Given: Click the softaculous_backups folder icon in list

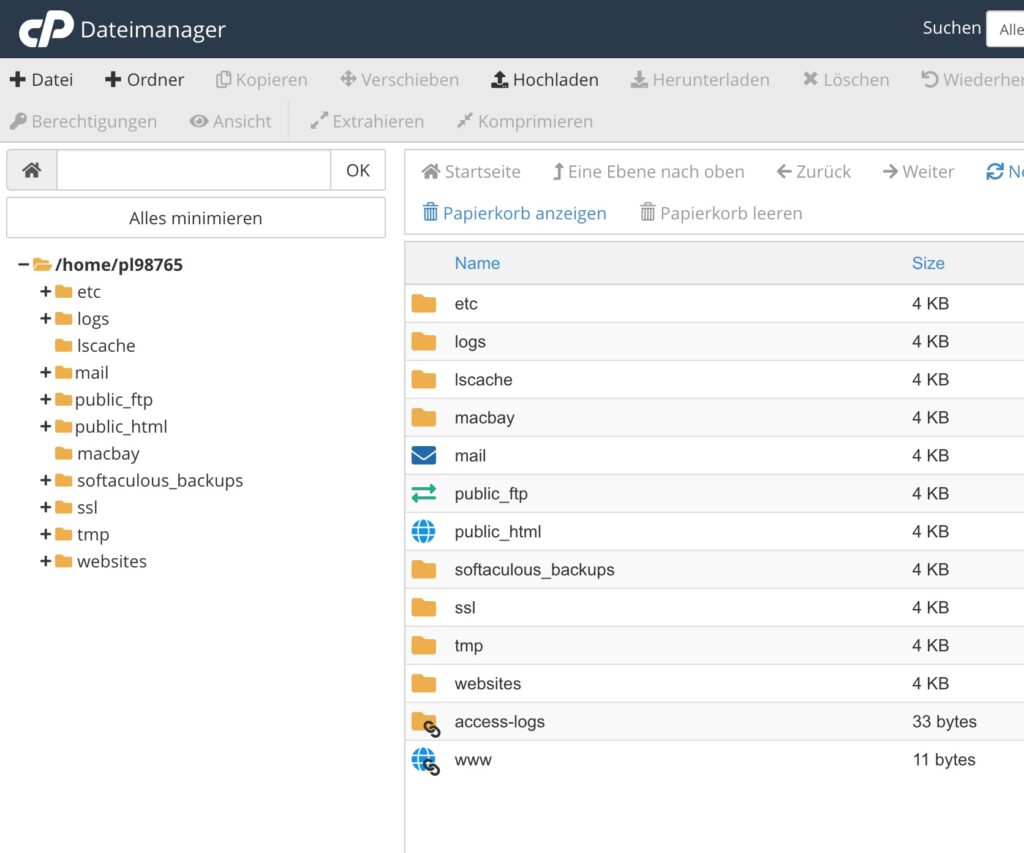Looking at the screenshot, I should point(424,569).
